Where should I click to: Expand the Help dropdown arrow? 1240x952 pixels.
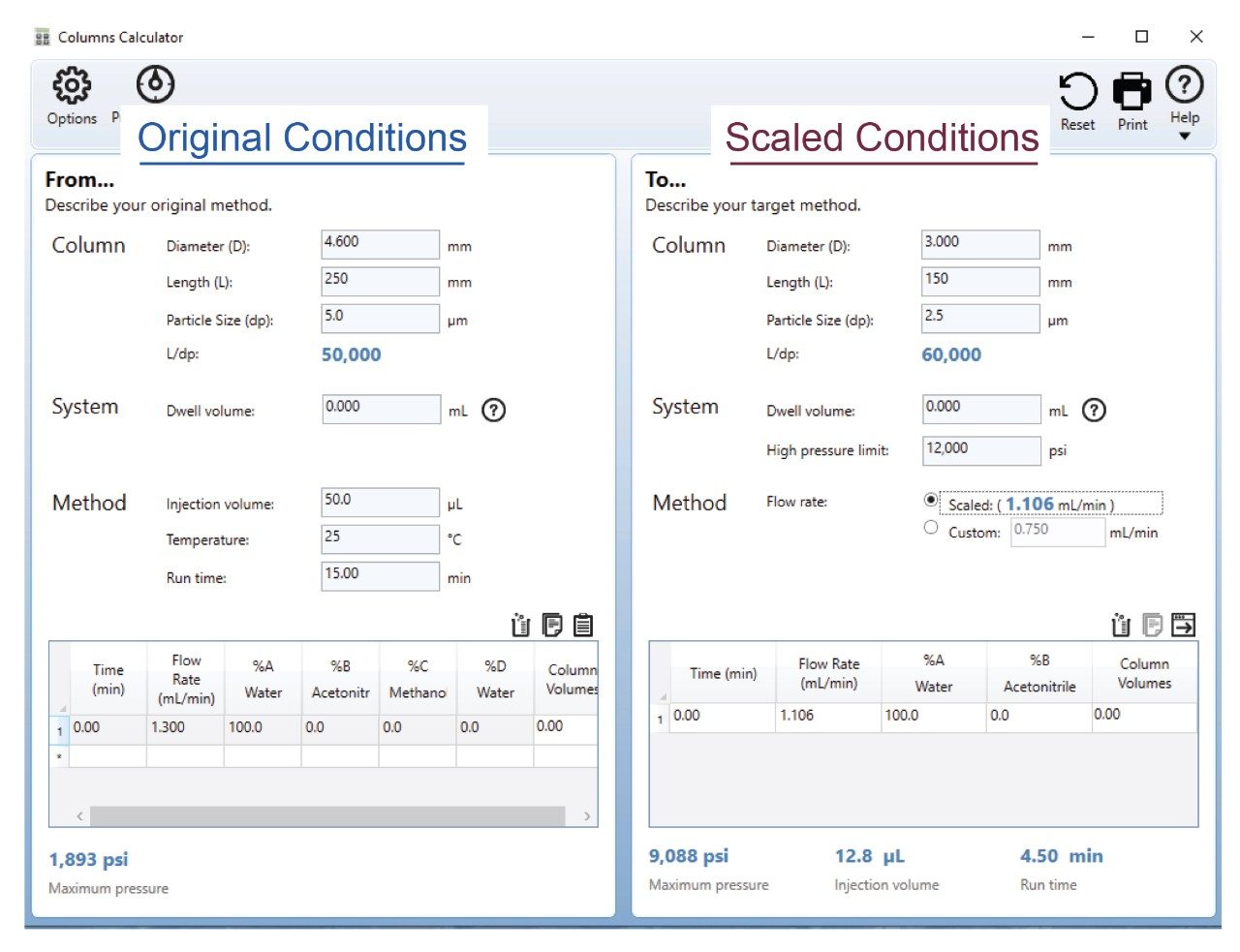(1184, 137)
